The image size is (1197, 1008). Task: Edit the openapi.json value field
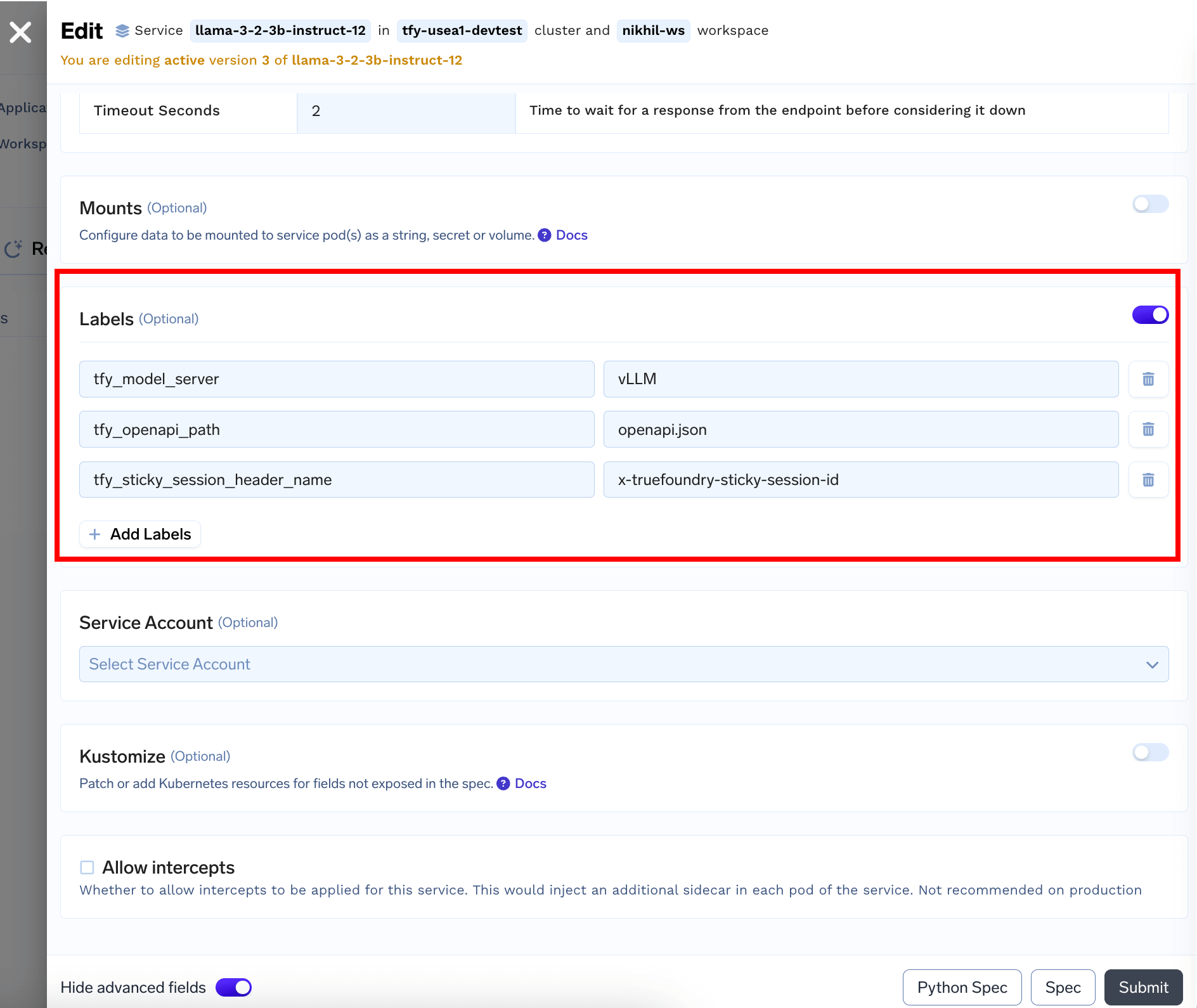click(x=861, y=429)
